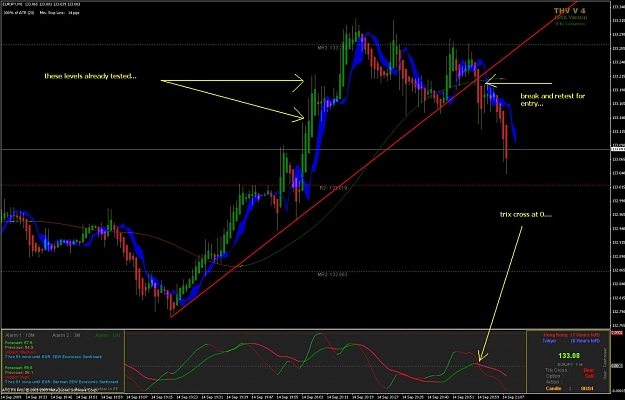Select the Impact: High news line
This screenshot has height=400, width=625.
(16, 377)
